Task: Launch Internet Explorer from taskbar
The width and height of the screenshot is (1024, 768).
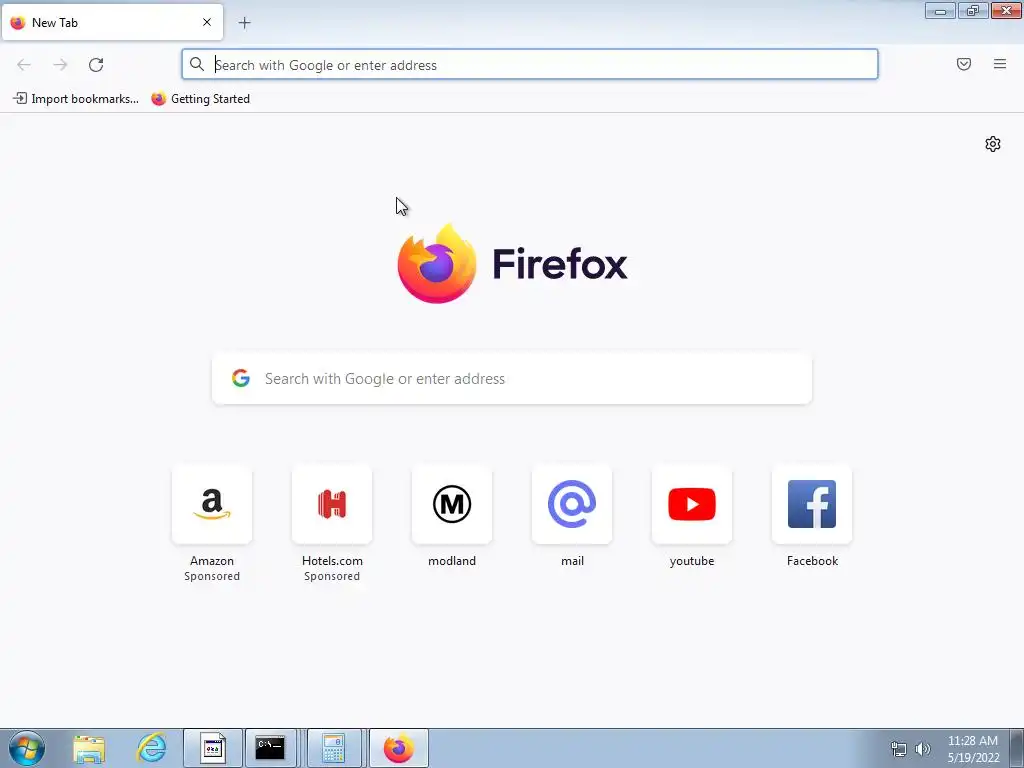Action: pyautogui.click(x=151, y=748)
